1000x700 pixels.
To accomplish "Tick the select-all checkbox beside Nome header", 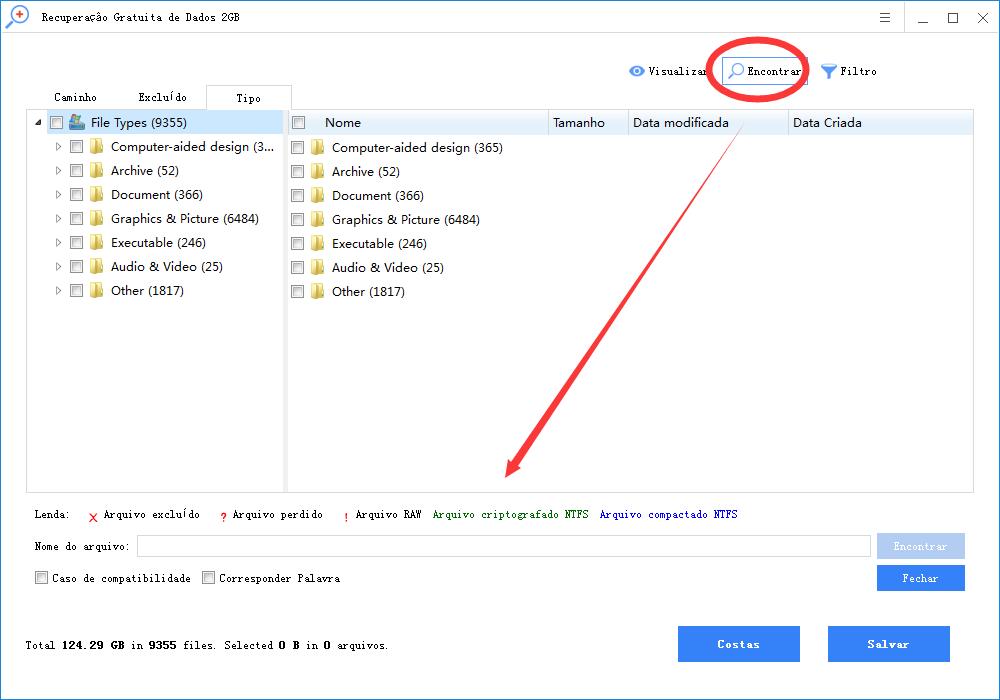I will click(x=298, y=123).
